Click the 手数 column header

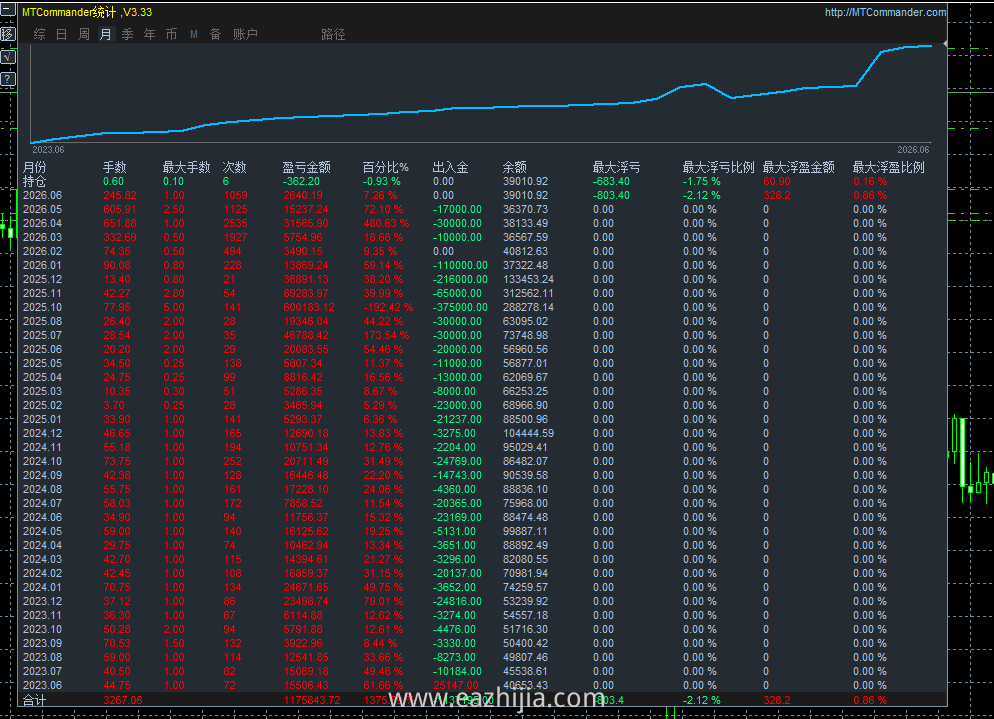(115, 167)
